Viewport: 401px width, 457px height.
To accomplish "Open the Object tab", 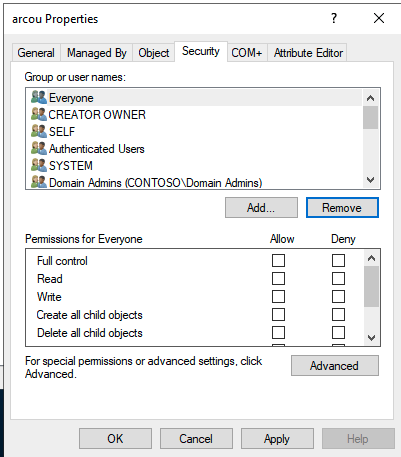I will [x=154, y=53].
